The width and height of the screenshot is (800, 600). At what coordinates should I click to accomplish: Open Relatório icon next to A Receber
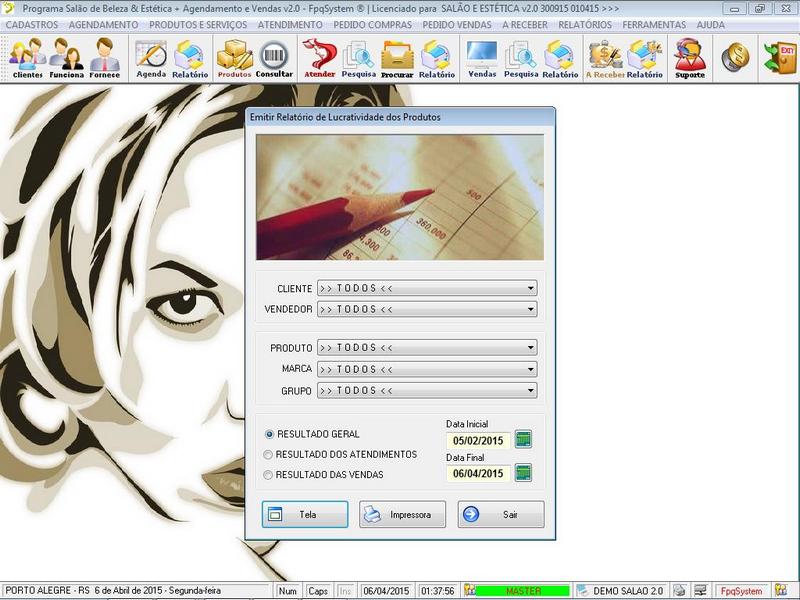click(x=644, y=59)
